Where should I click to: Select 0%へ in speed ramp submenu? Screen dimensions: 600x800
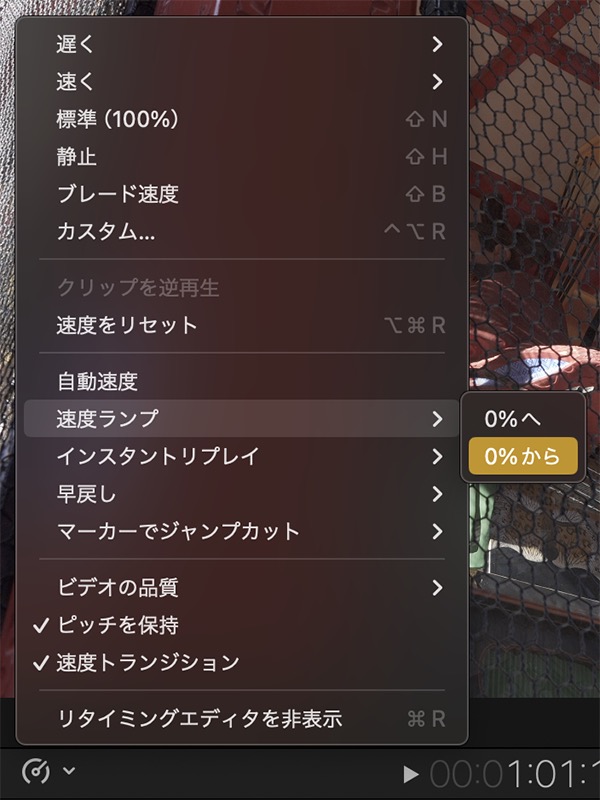(x=523, y=419)
